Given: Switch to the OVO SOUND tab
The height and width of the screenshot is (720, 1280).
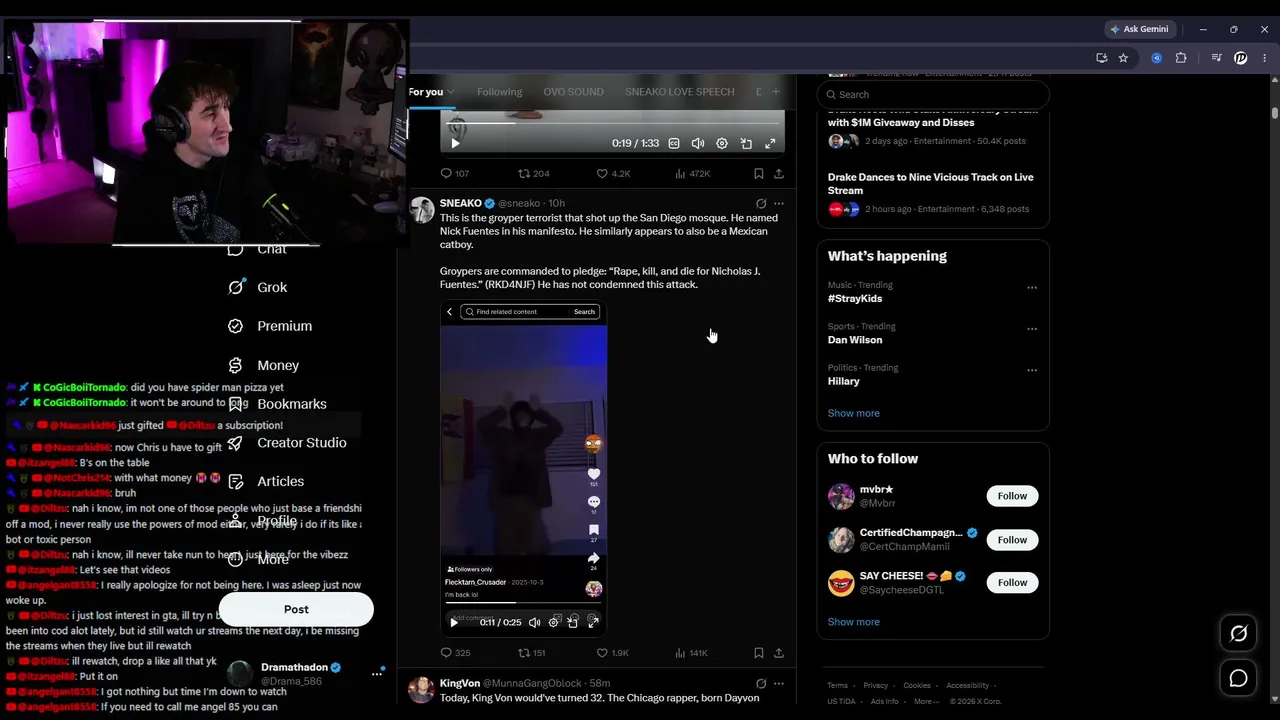Looking at the screenshot, I should [x=573, y=92].
